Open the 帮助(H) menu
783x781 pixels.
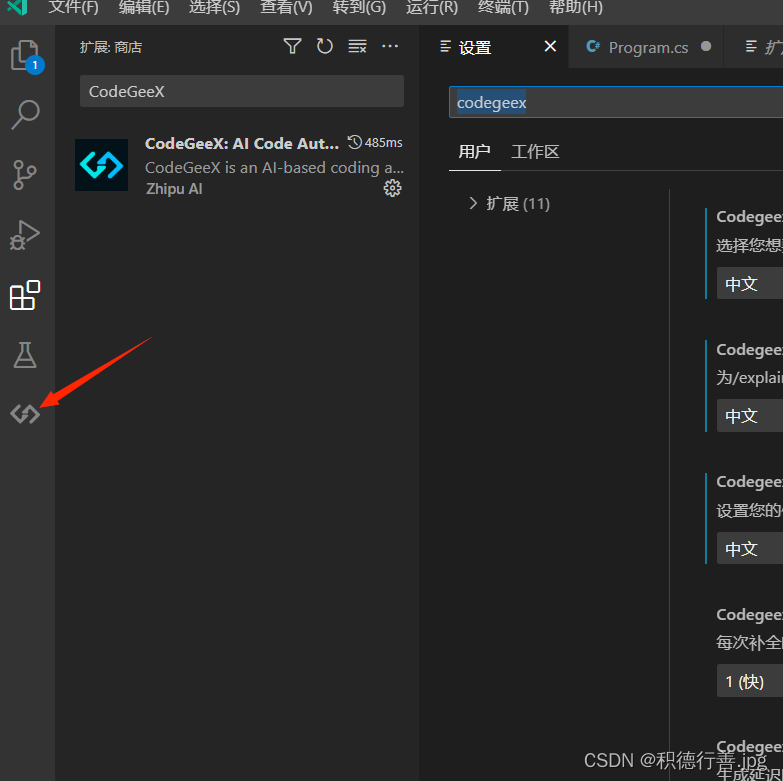point(575,7)
